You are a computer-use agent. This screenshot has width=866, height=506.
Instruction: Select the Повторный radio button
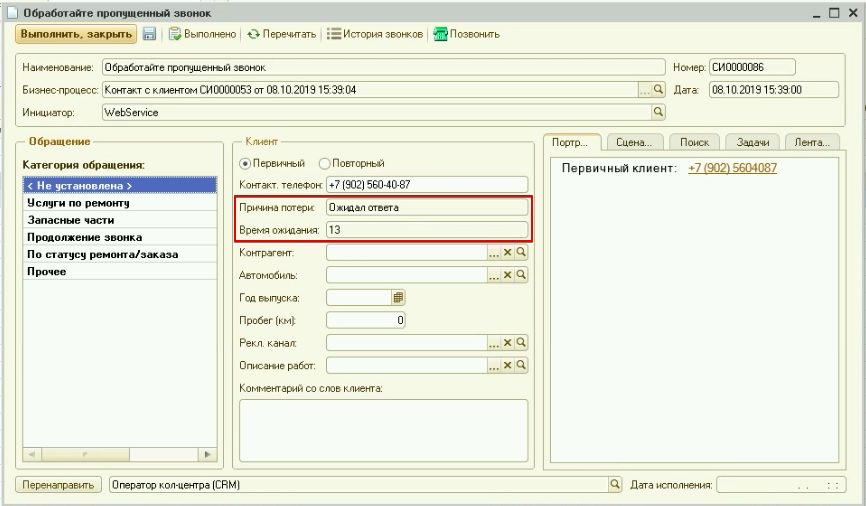pyautogui.click(x=324, y=163)
